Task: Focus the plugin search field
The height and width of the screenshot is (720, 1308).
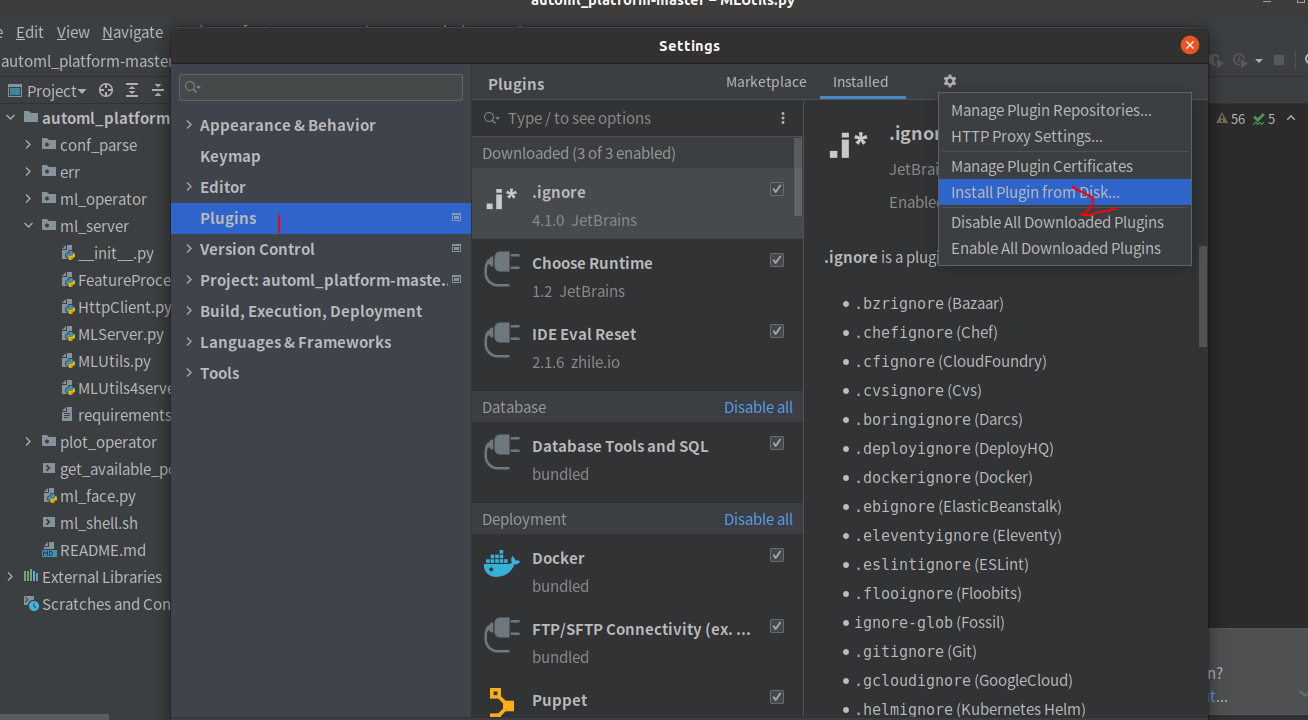Action: [x=640, y=118]
